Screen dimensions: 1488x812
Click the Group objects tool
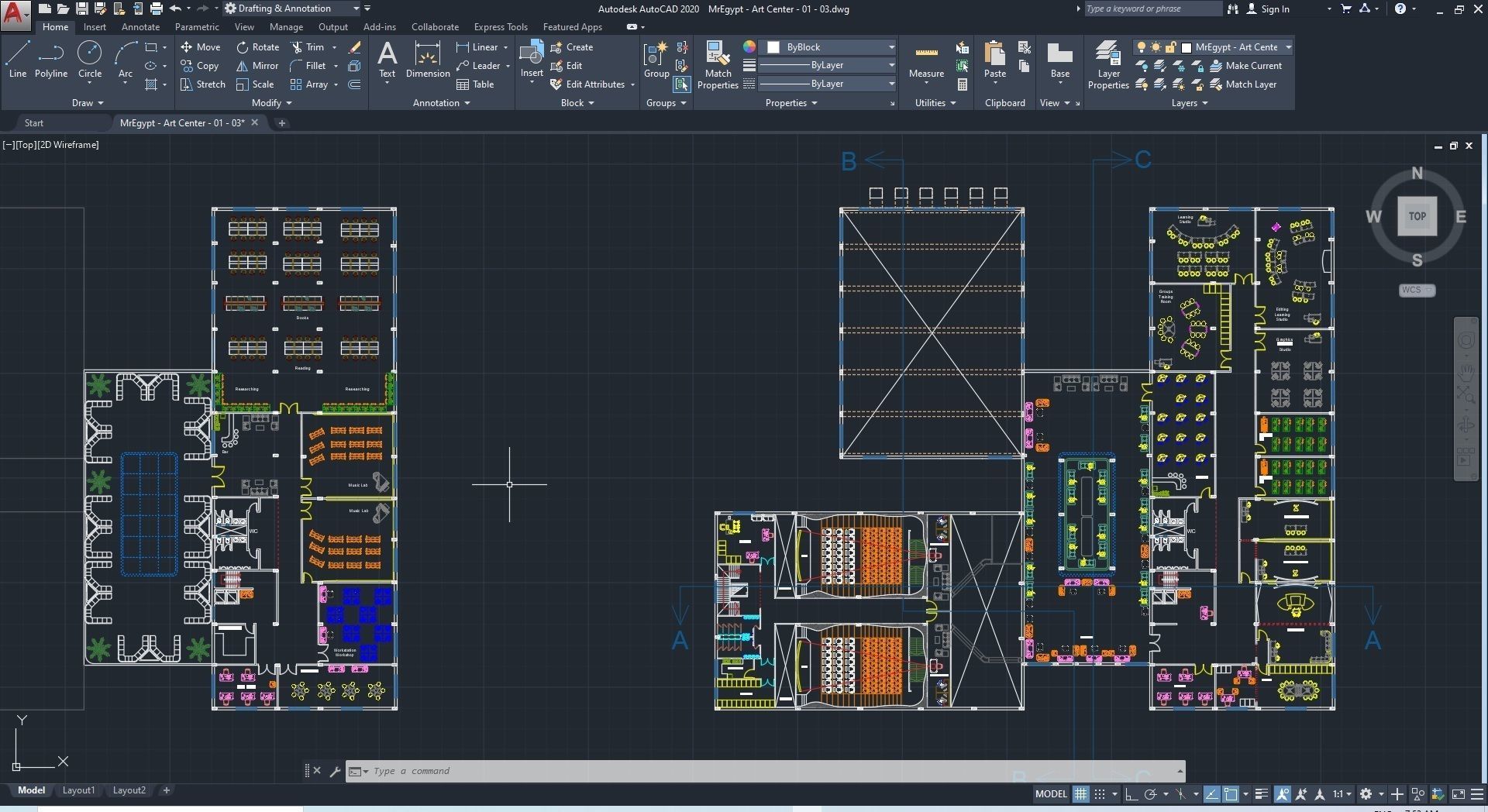[656, 60]
